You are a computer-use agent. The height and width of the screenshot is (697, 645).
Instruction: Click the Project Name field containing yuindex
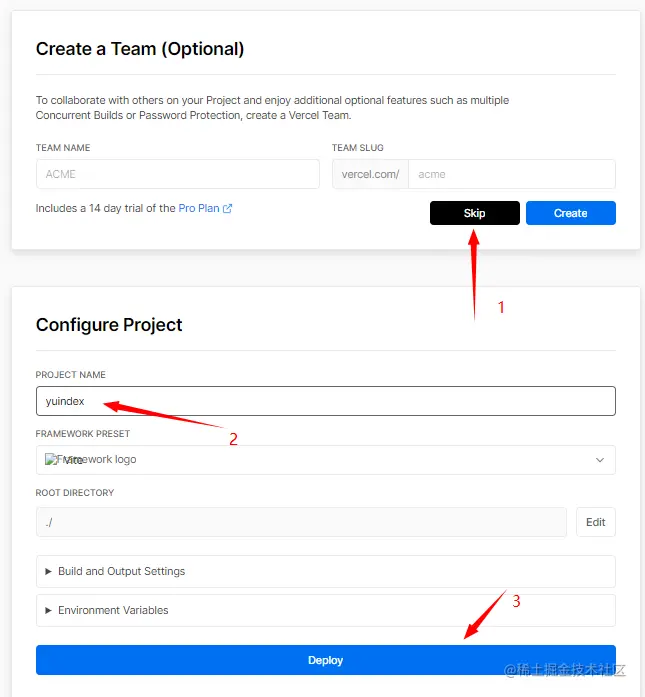tap(325, 401)
